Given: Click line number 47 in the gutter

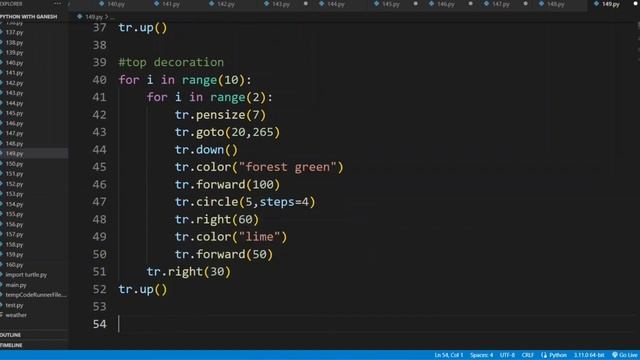Looking at the screenshot, I should (99, 202).
